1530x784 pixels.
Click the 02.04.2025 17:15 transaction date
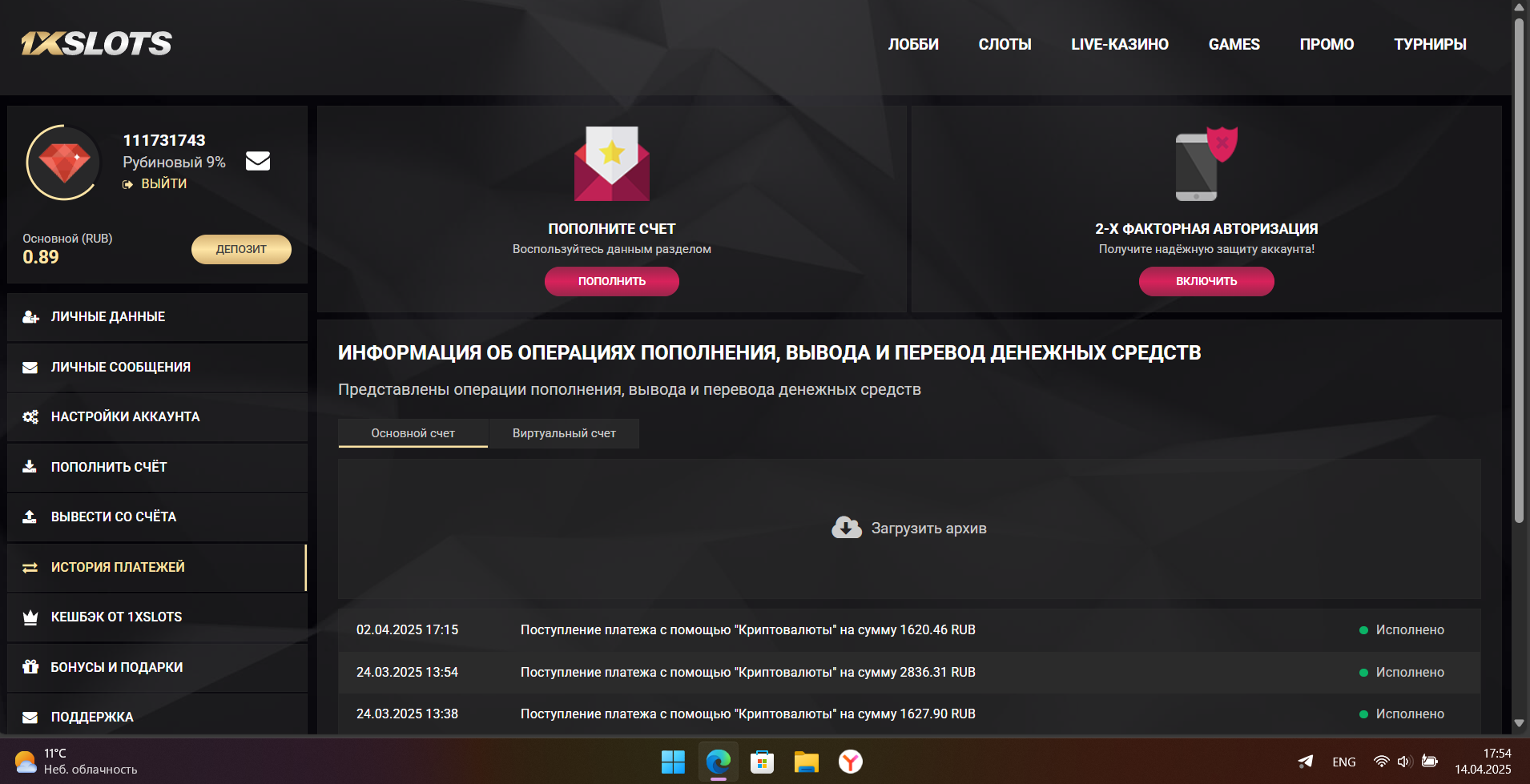pos(408,630)
